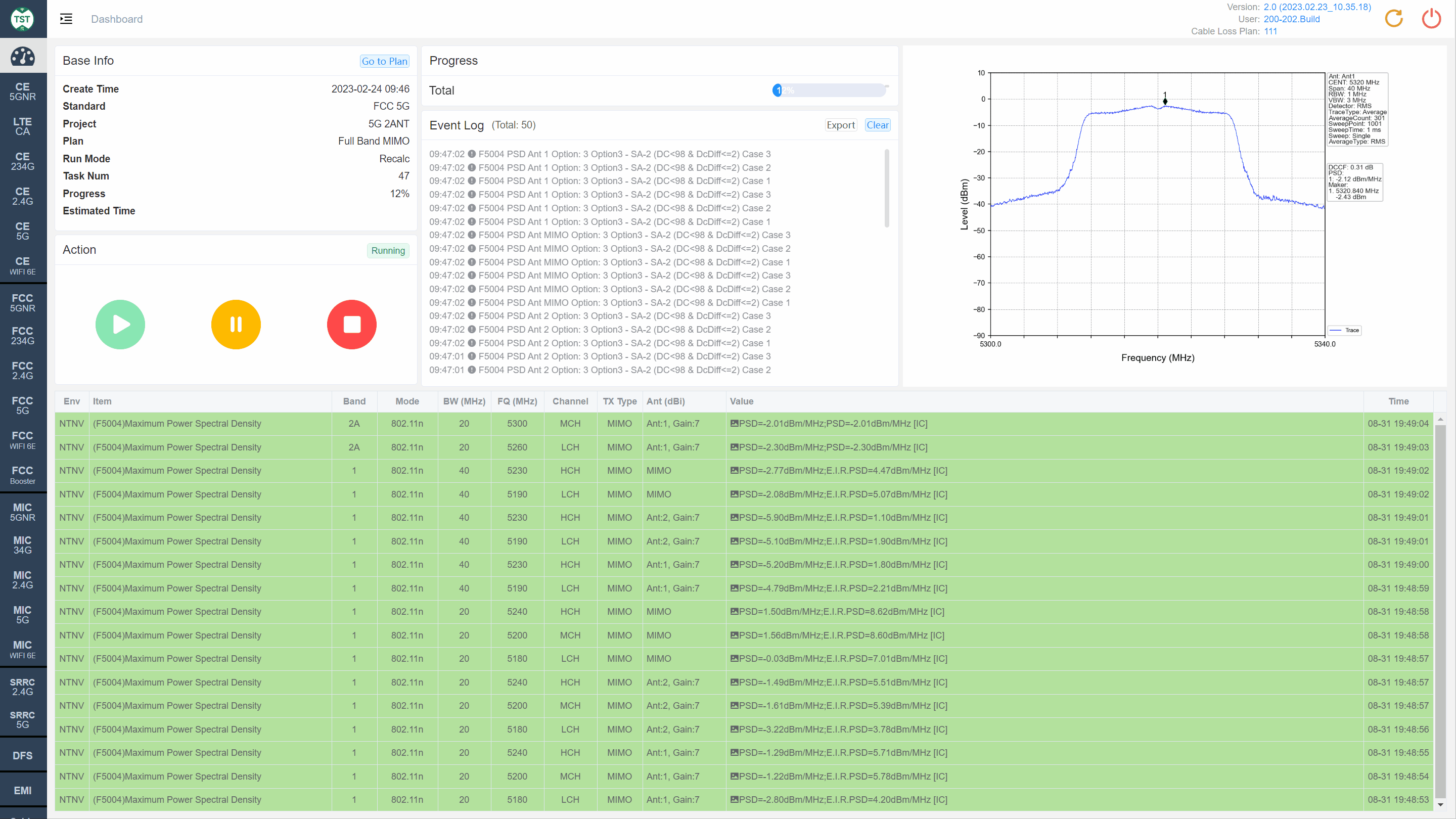Open CE 2.4G sidebar section
The width and height of the screenshot is (1456, 819).
(x=23, y=196)
